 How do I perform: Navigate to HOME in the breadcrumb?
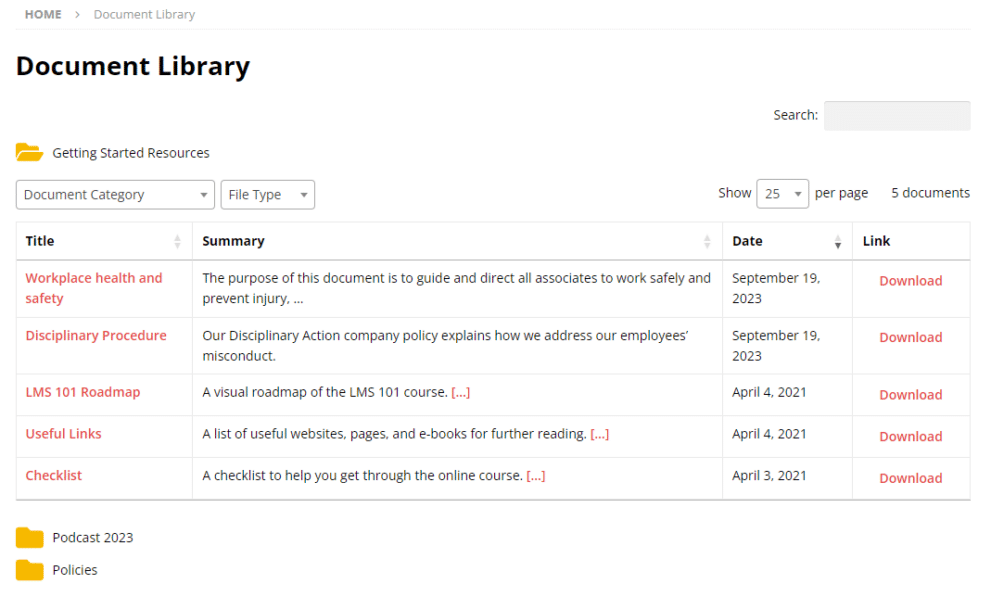pos(42,14)
